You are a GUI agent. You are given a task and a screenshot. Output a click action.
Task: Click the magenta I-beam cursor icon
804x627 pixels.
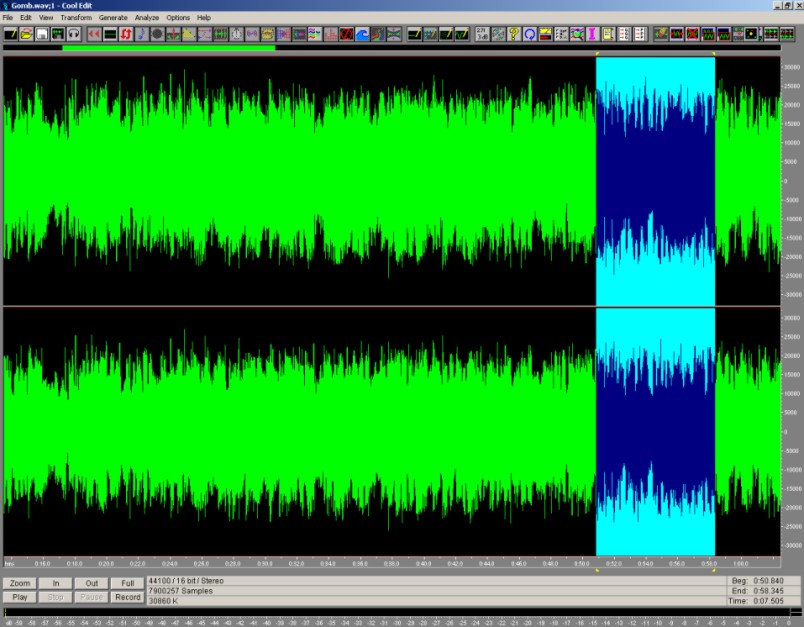click(593, 34)
